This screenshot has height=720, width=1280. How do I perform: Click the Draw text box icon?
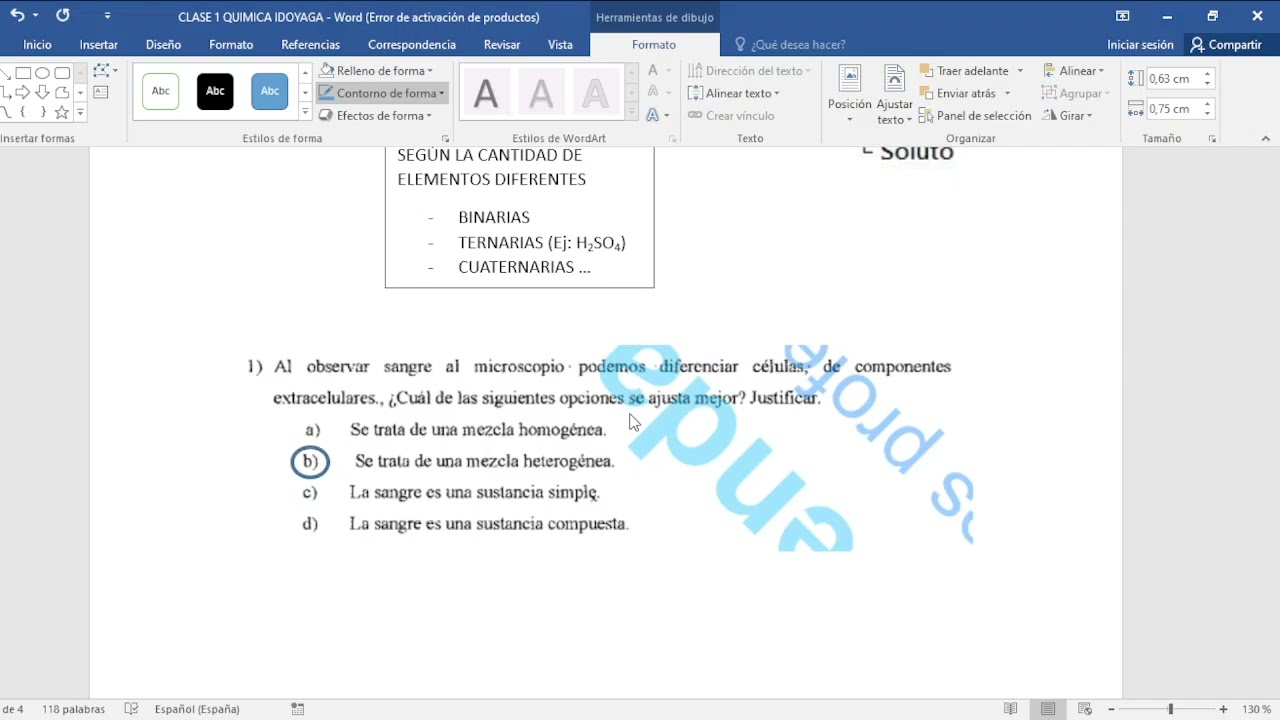click(x=101, y=92)
